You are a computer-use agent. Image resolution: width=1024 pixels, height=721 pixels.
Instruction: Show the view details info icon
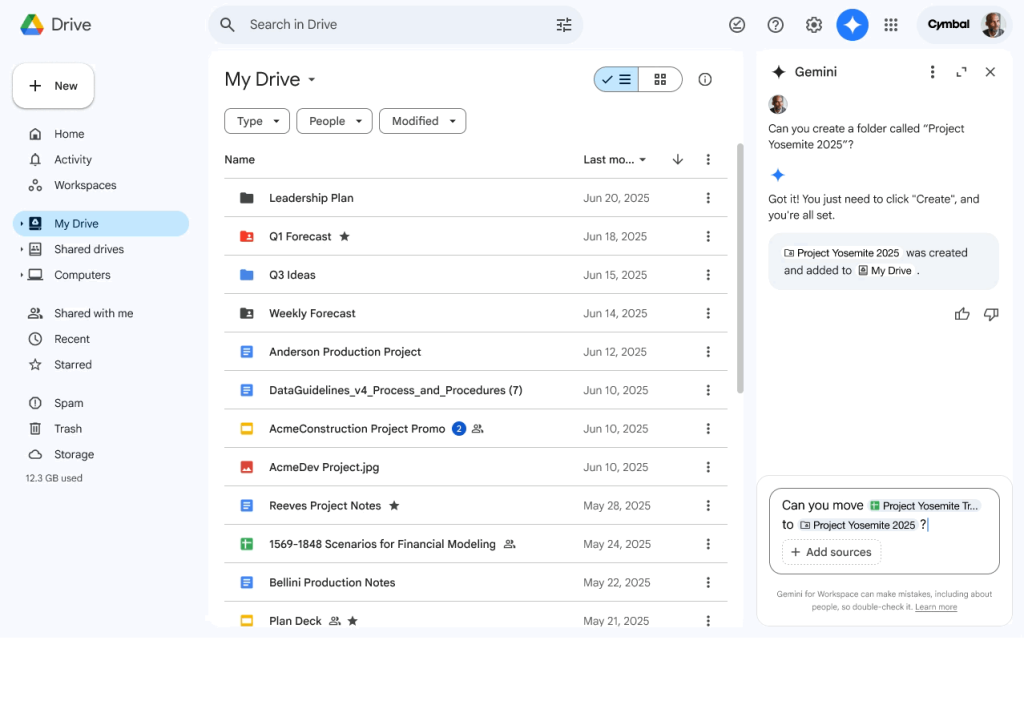click(x=705, y=80)
